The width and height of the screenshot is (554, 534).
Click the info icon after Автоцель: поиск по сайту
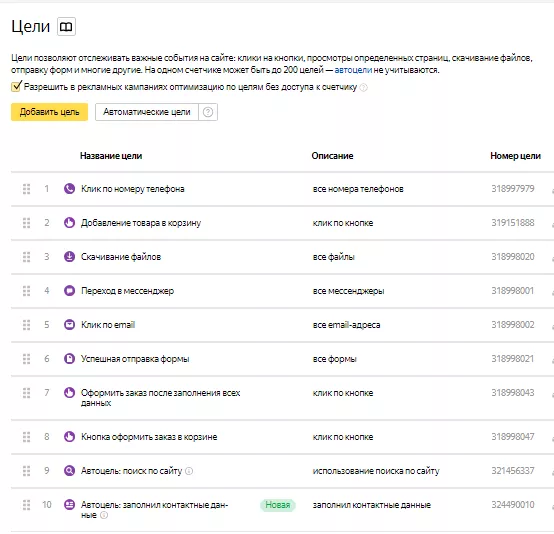(189, 471)
